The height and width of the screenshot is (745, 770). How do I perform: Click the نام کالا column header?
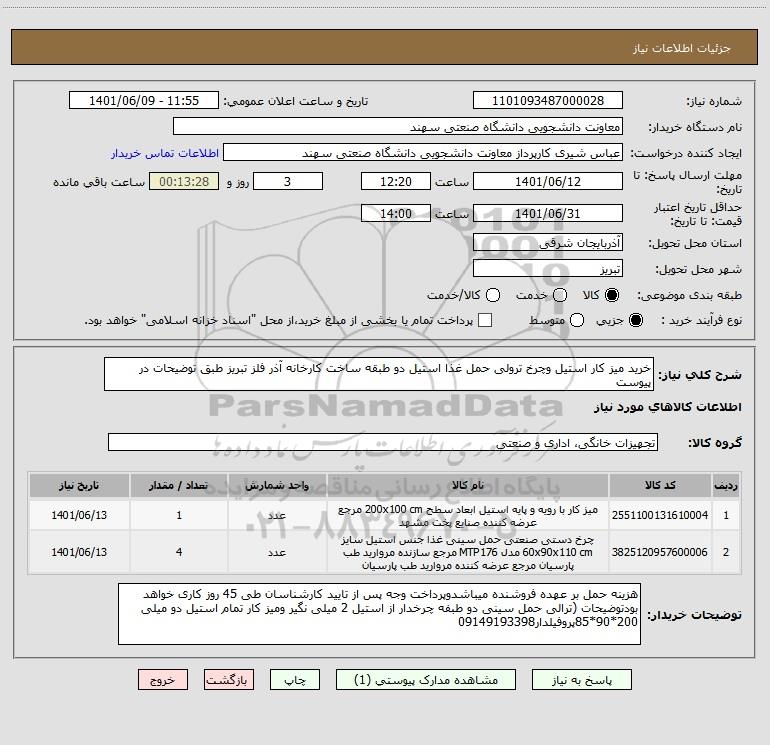(x=468, y=486)
